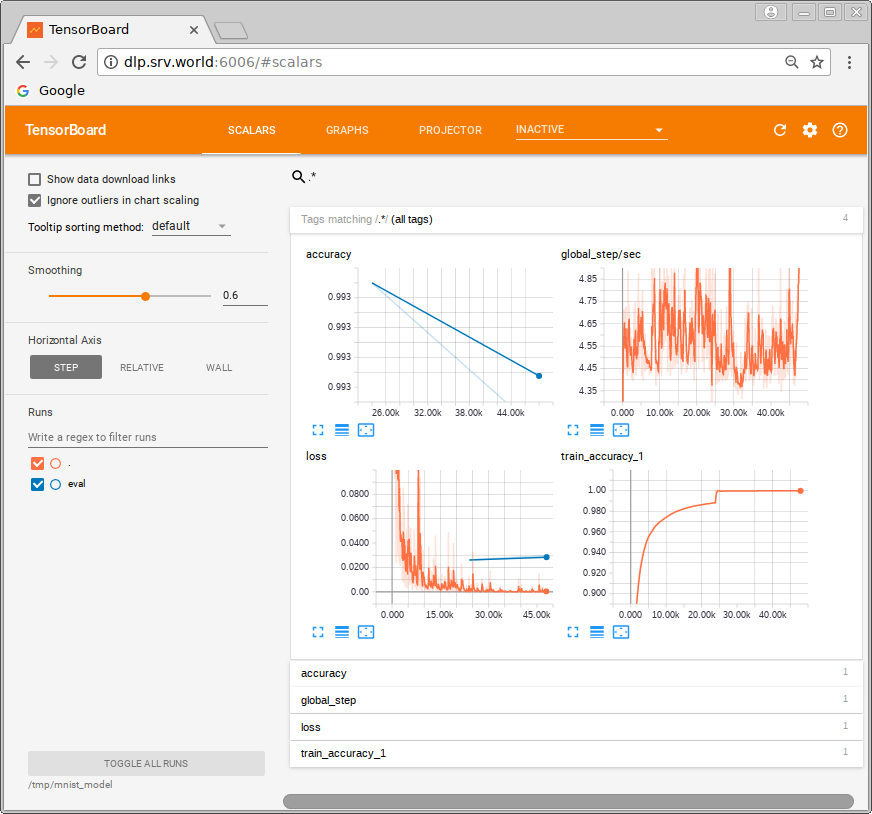The height and width of the screenshot is (814, 872).
Task: Expand the global_step/sec chart to full size
Action: coord(573,430)
